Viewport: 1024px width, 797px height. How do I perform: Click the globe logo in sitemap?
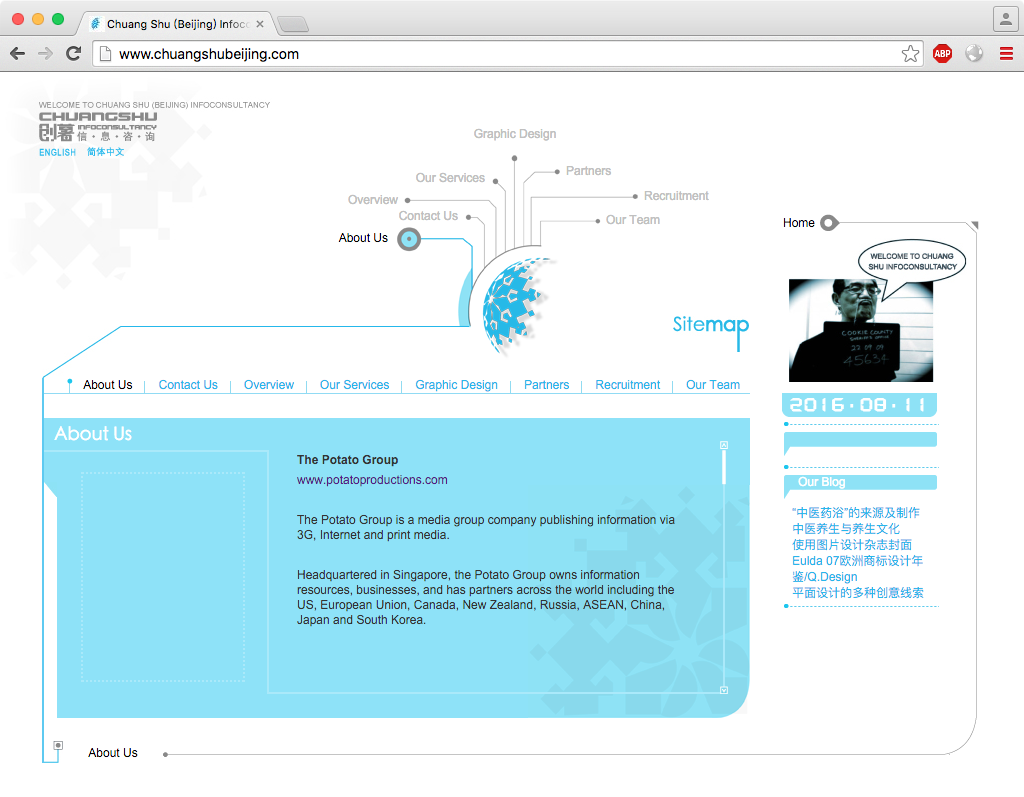tap(515, 304)
